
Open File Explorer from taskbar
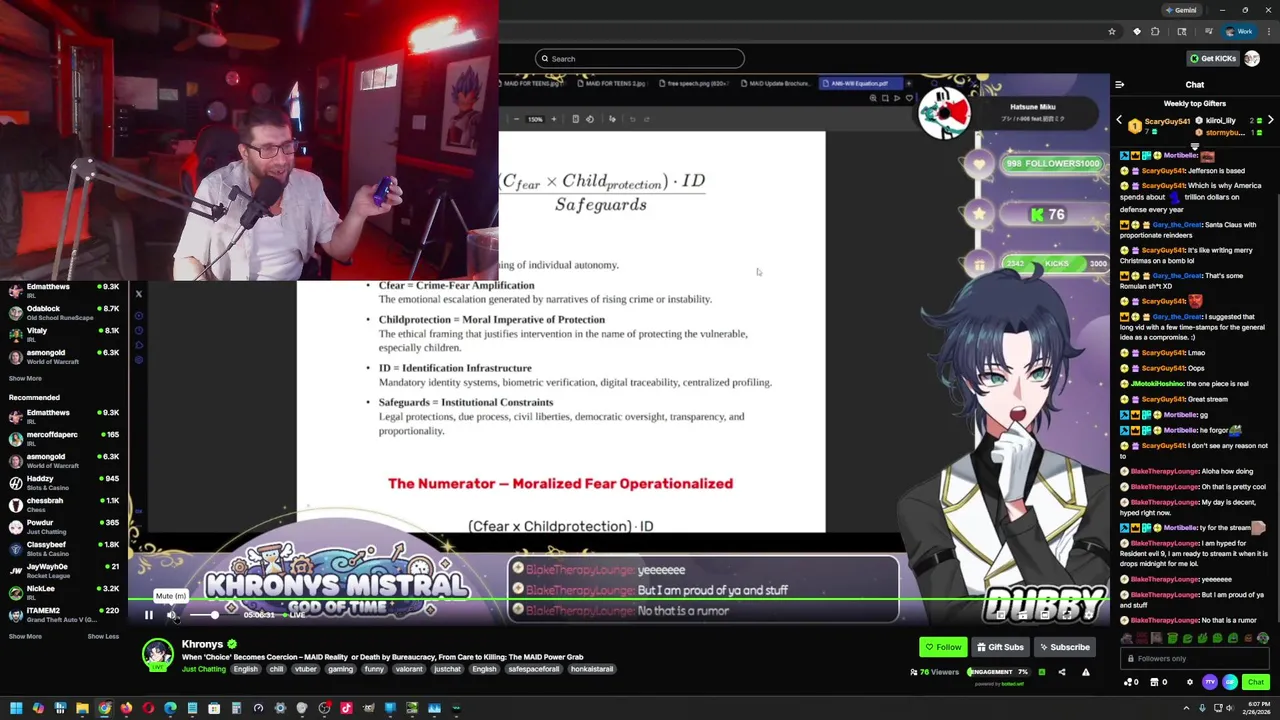(82, 708)
